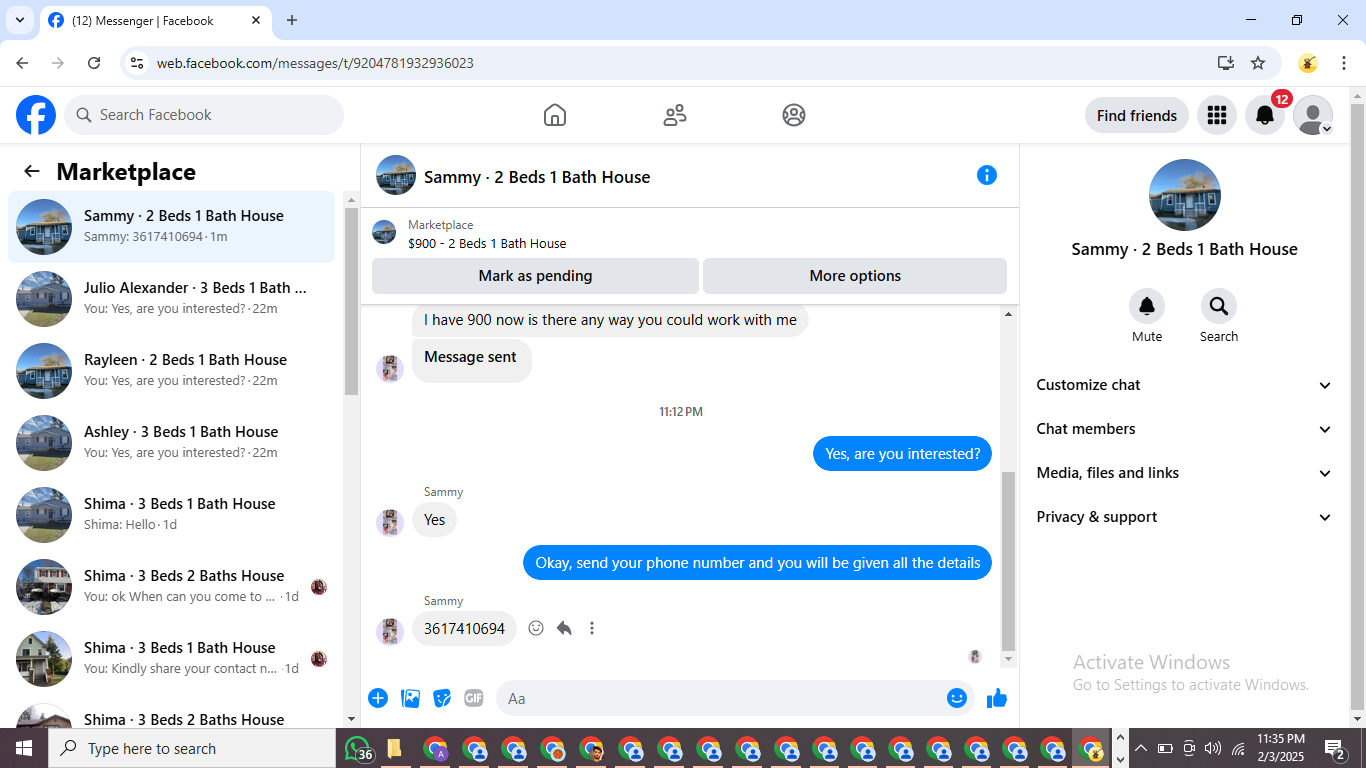Open more actions plus icon in composer
The image size is (1366, 768).
[378, 698]
